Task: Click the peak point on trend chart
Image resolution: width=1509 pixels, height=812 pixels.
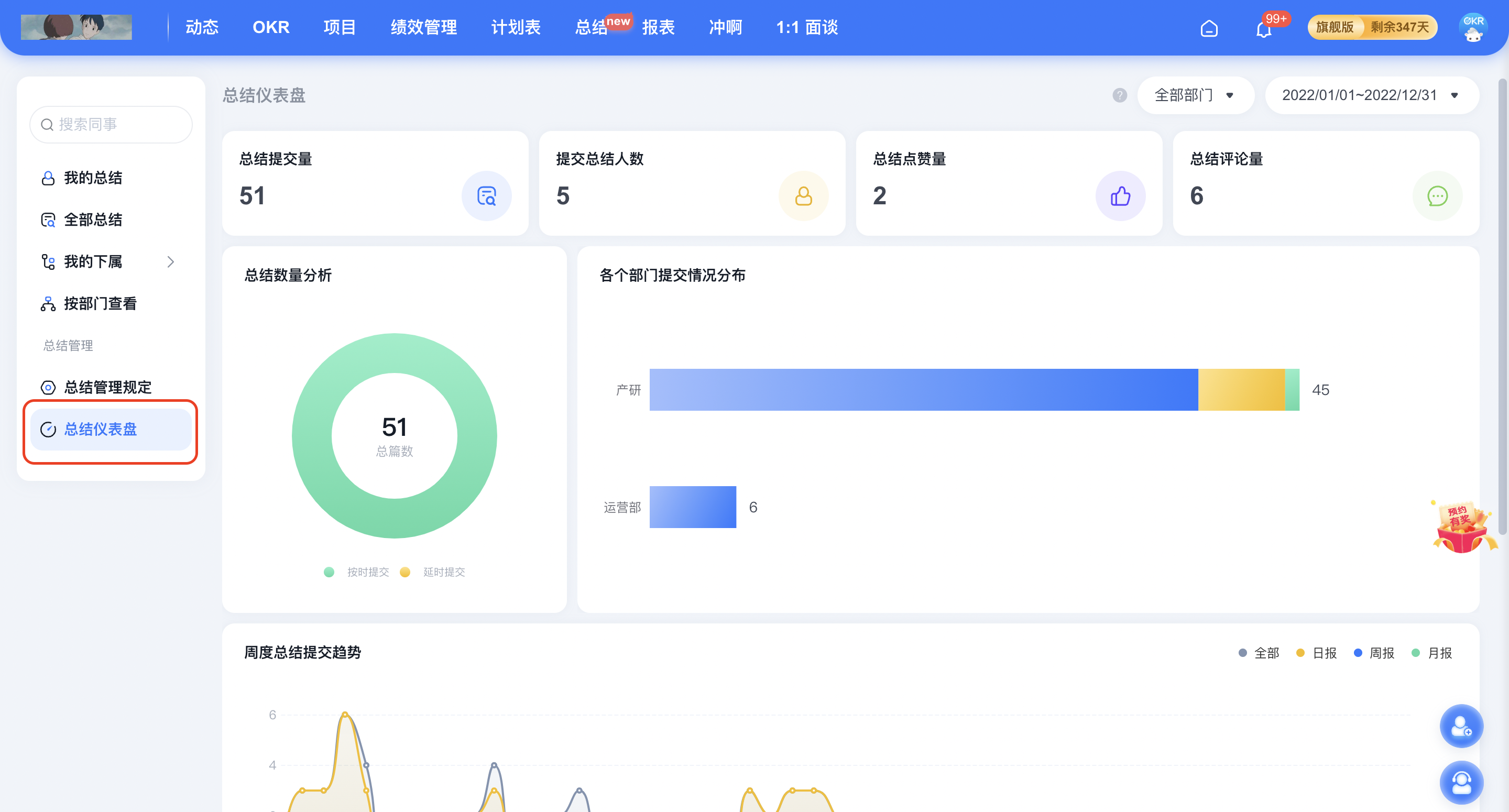Action: pyautogui.click(x=345, y=714)
